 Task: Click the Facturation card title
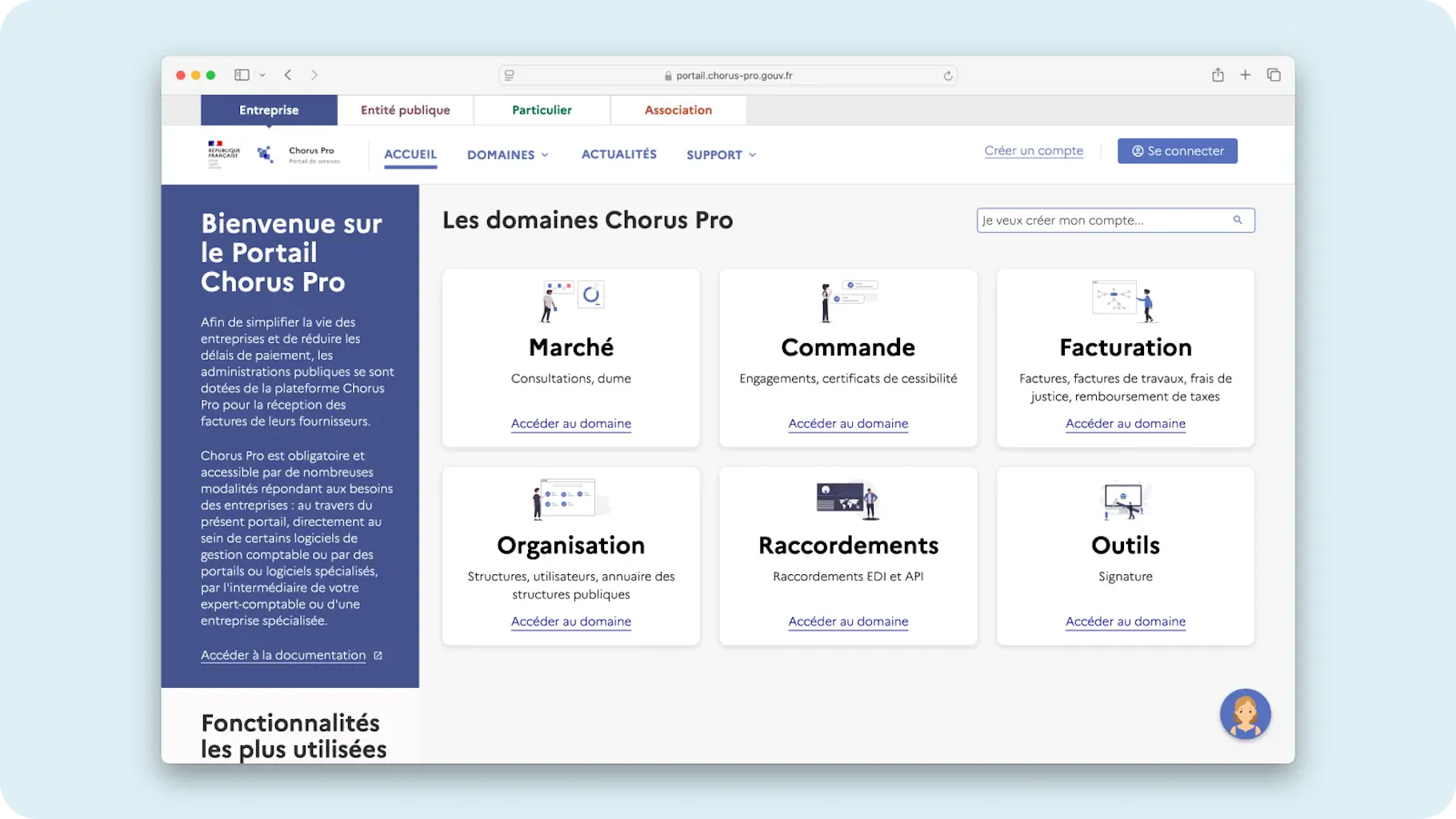click(1126, 347)
